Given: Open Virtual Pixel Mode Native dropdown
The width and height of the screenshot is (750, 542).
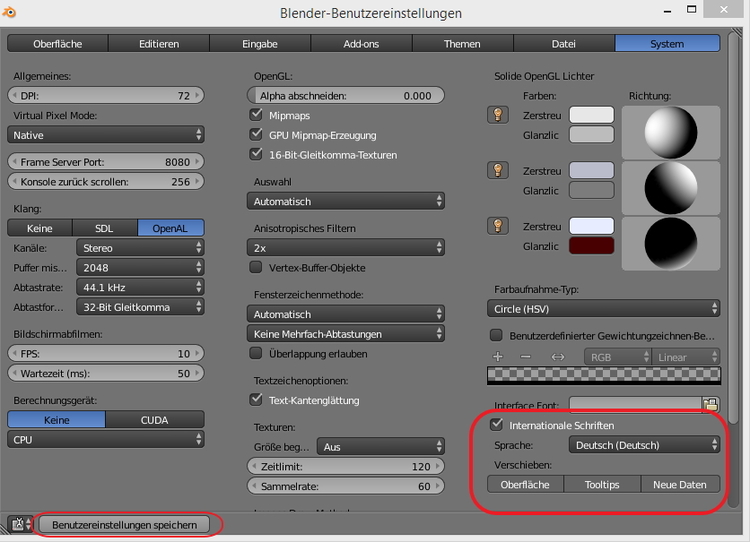Looking at the screenshot, I should coord(106,135).
